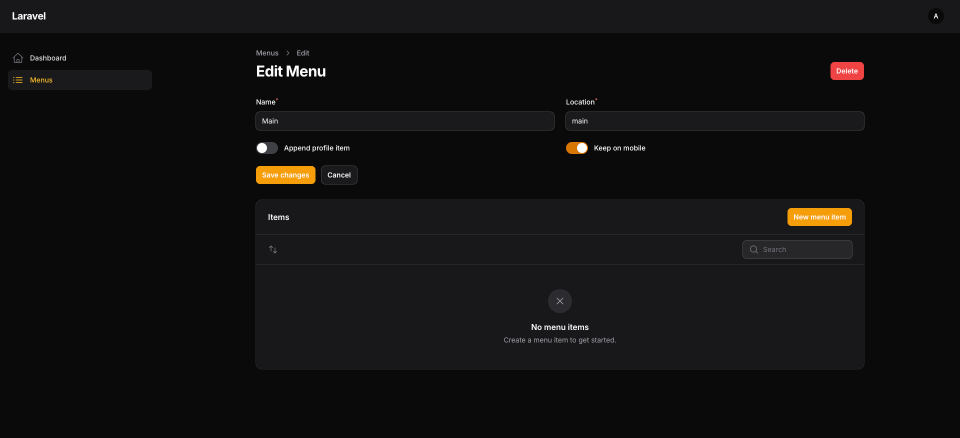Create a New menu item
The image size is (960, 438).
819,217
